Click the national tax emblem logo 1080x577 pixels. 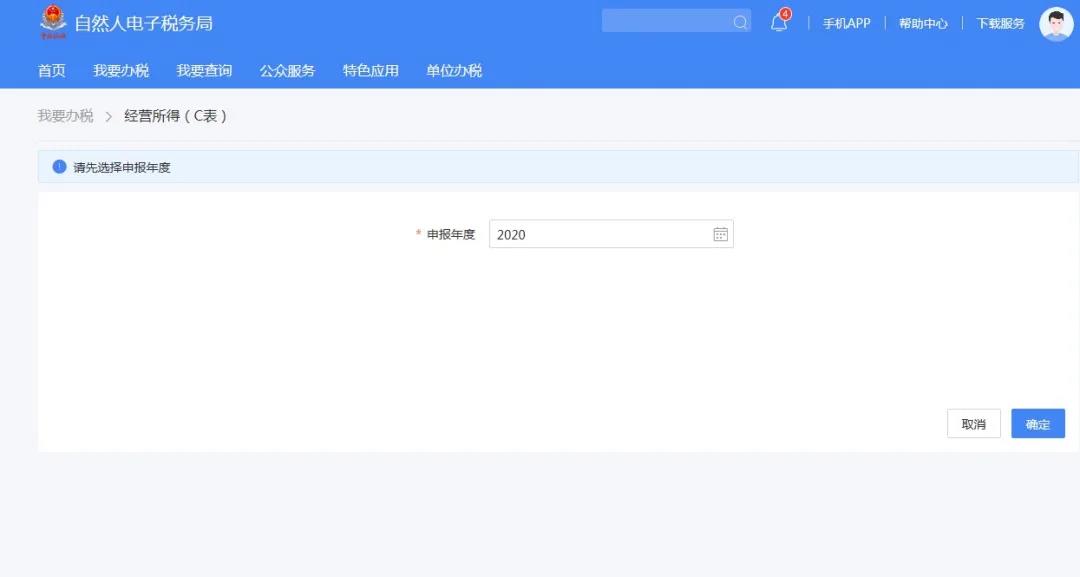coord(52,21)
